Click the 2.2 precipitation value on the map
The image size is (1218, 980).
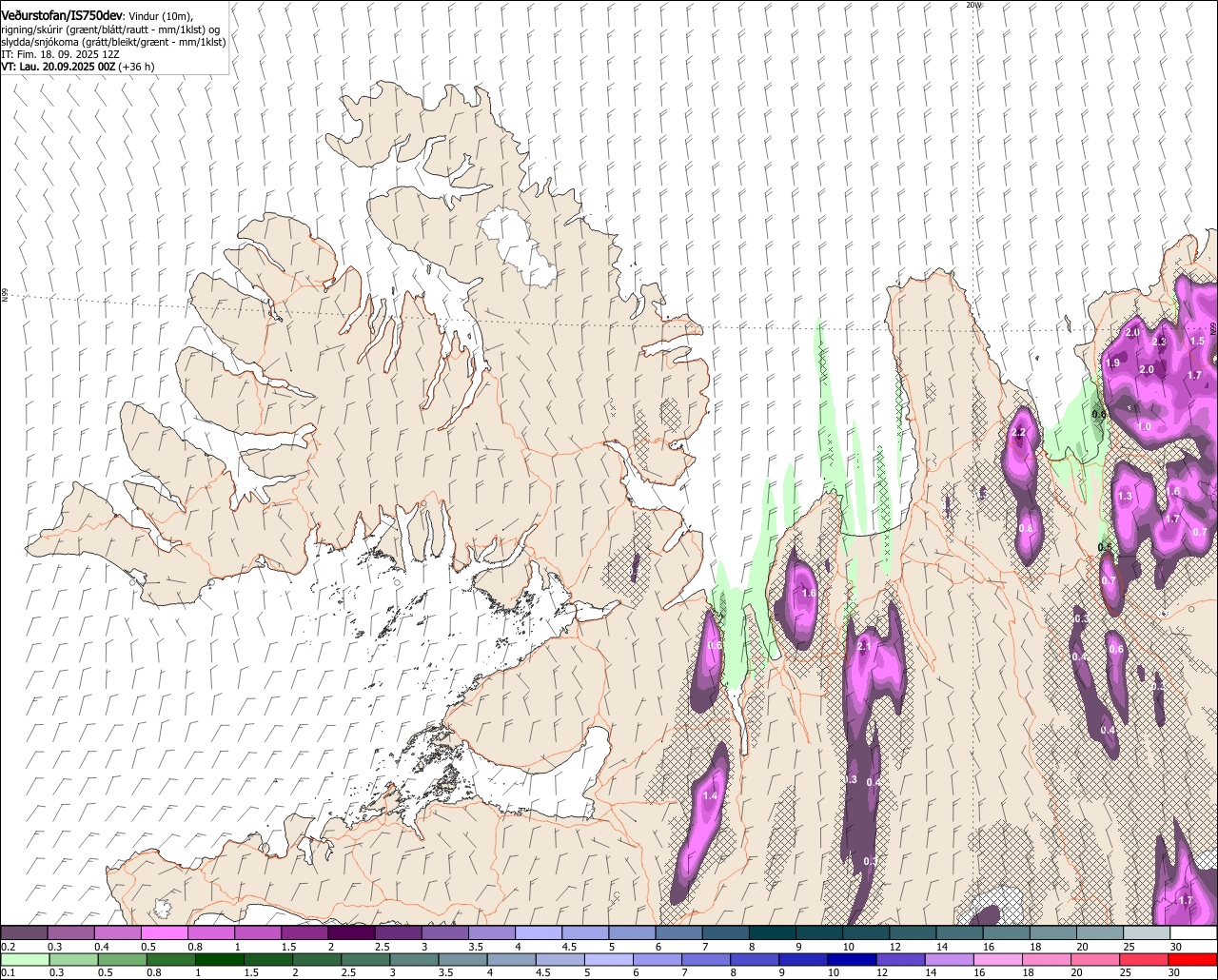(1019, 432)
